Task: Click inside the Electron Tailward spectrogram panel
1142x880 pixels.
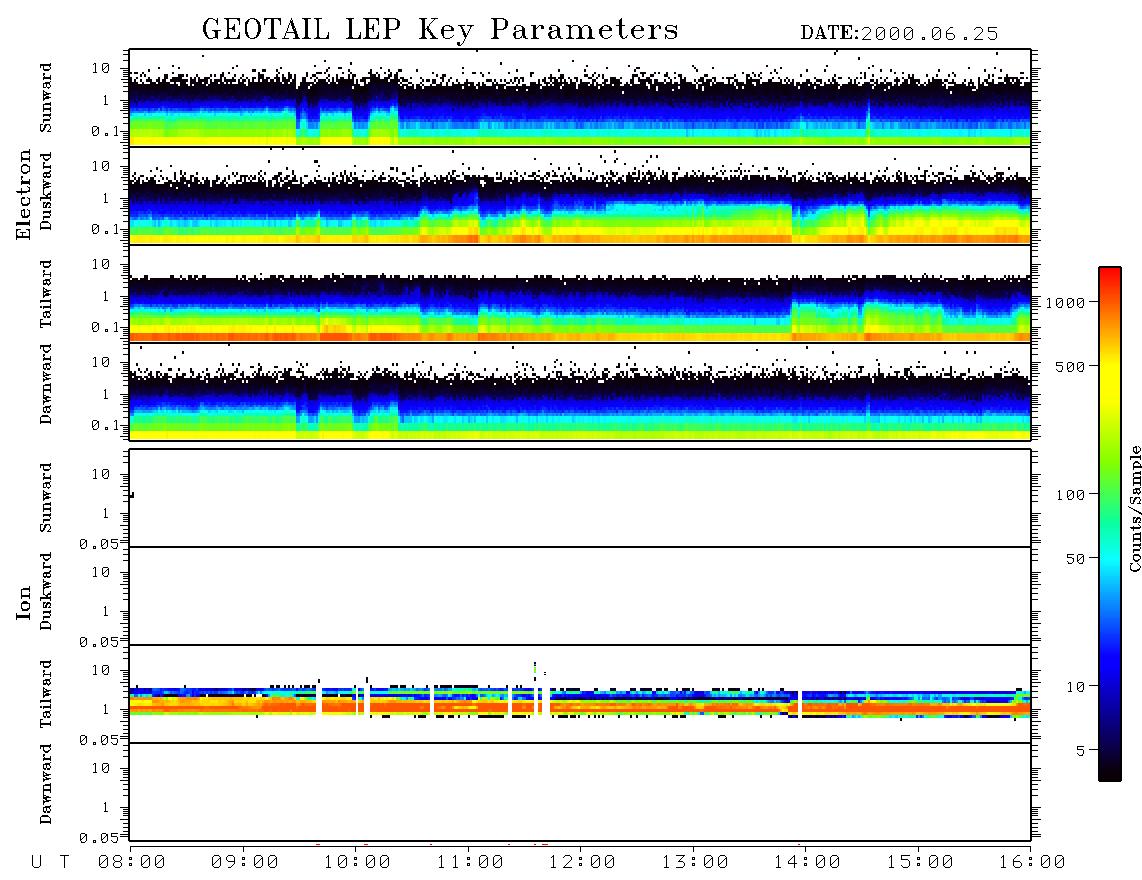Action: pyautogui.click(x=580, y=294)
